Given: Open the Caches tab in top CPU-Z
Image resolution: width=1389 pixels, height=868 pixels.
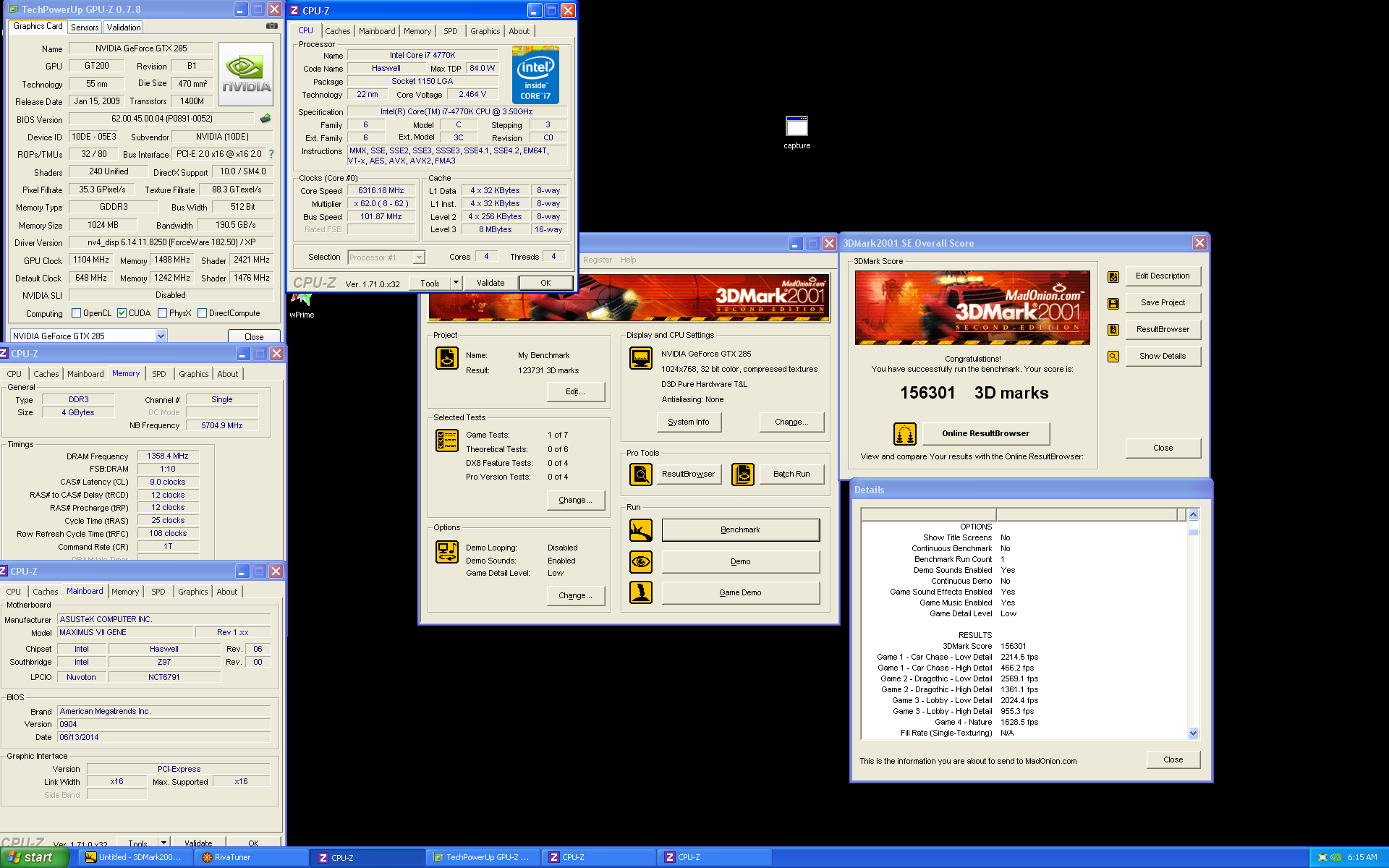Looking at the screenshot, I should (x=338, y=31).
